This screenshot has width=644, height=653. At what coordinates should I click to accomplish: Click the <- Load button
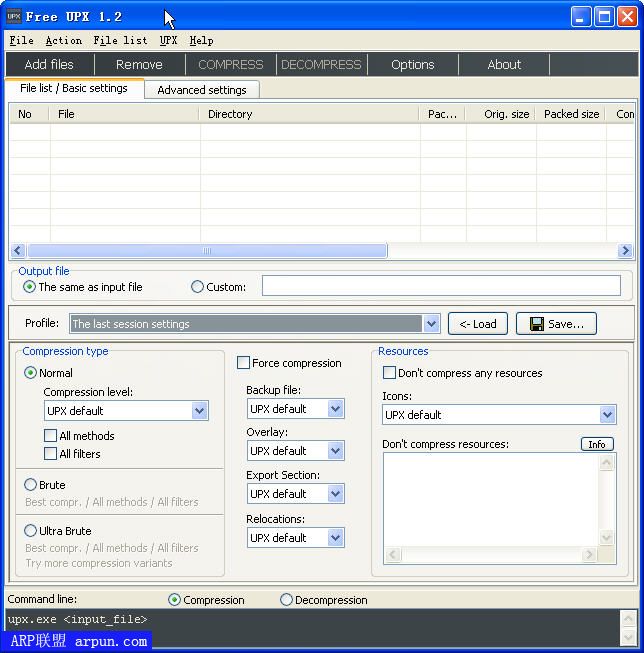click(478, 324)
